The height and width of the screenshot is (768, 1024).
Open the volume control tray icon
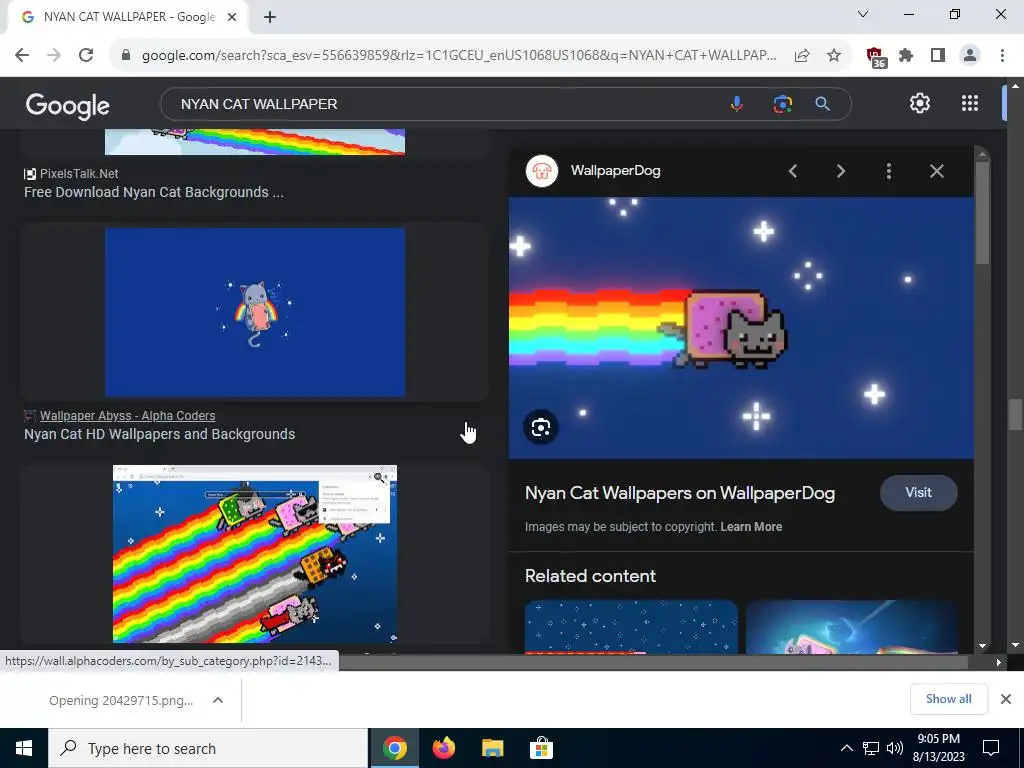895,748
